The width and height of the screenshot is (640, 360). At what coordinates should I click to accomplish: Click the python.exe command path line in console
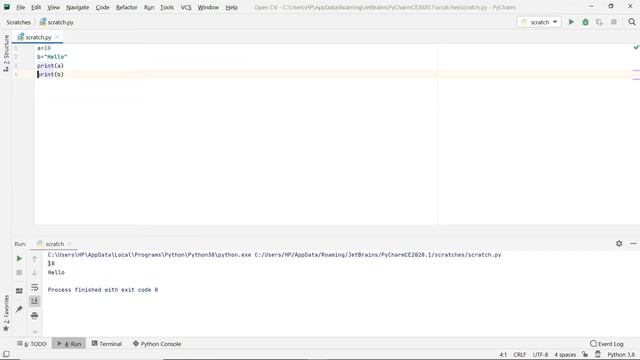[x=274, y=255]
